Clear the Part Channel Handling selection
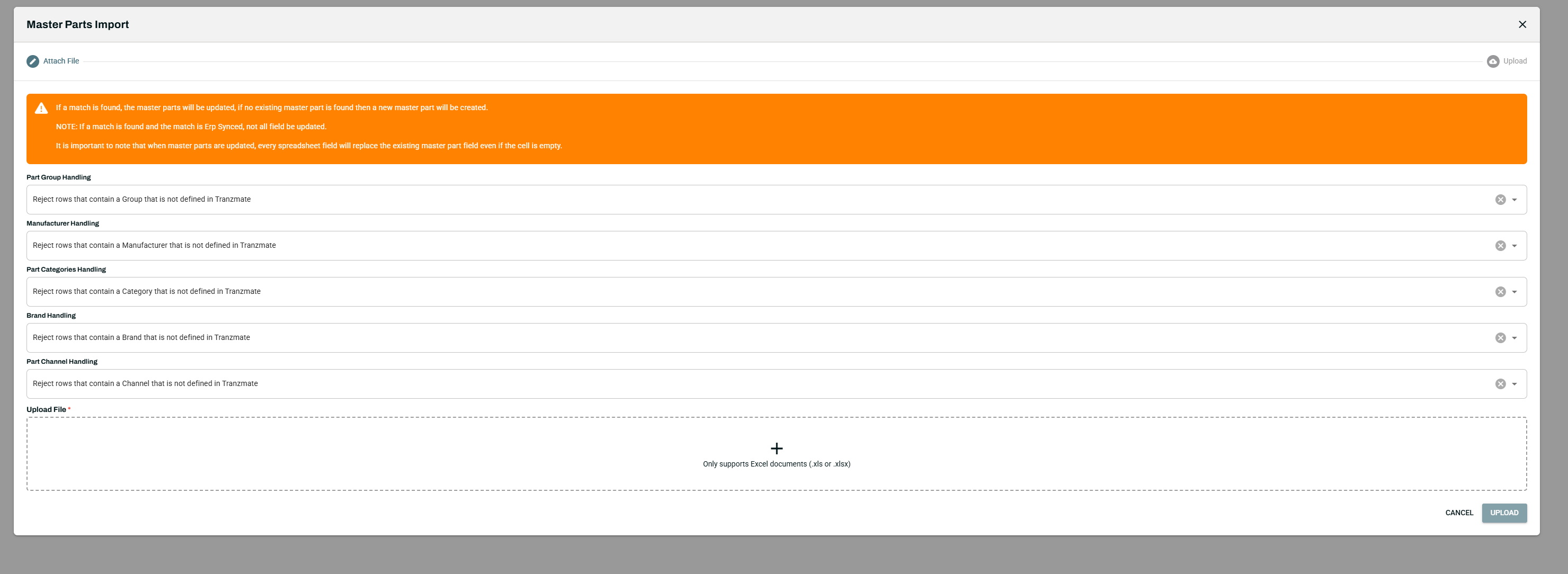This screenshot has width=1568, height=574. (x=1500, y=384)
